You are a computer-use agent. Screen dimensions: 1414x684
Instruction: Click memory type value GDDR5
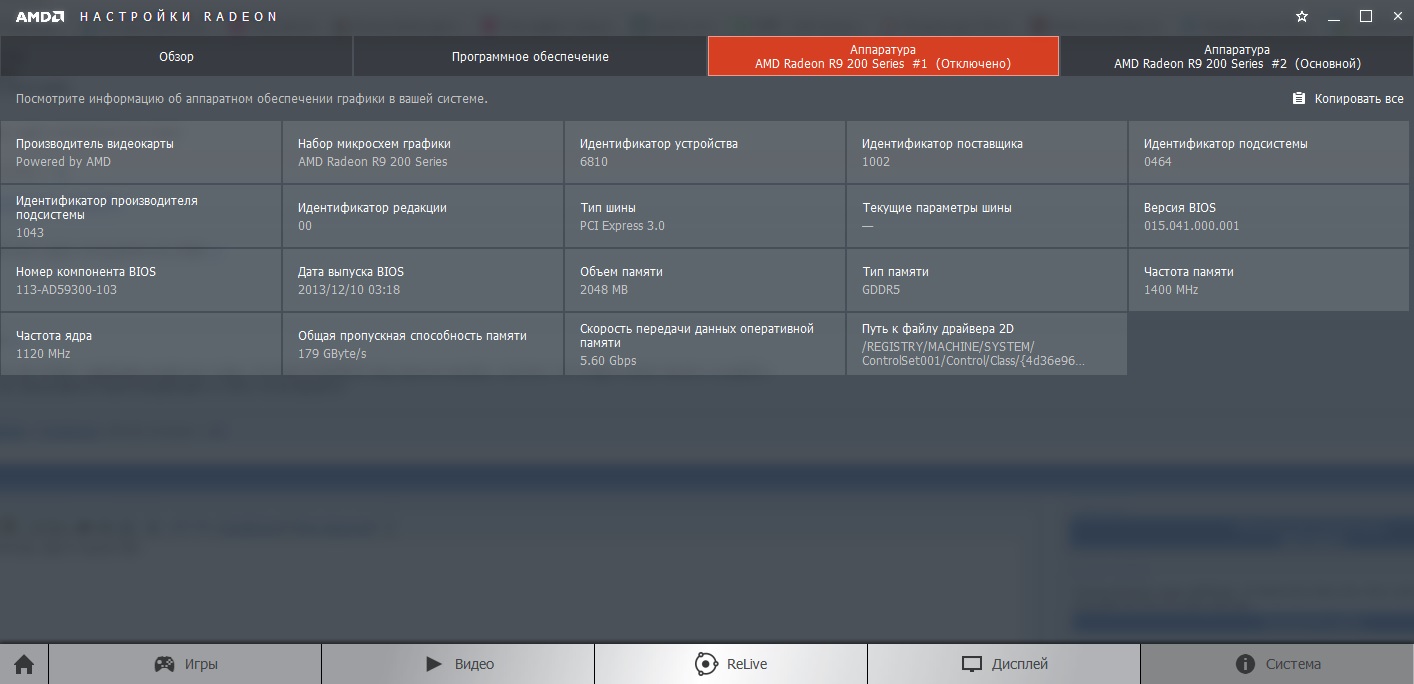click(x=882, y=290)
